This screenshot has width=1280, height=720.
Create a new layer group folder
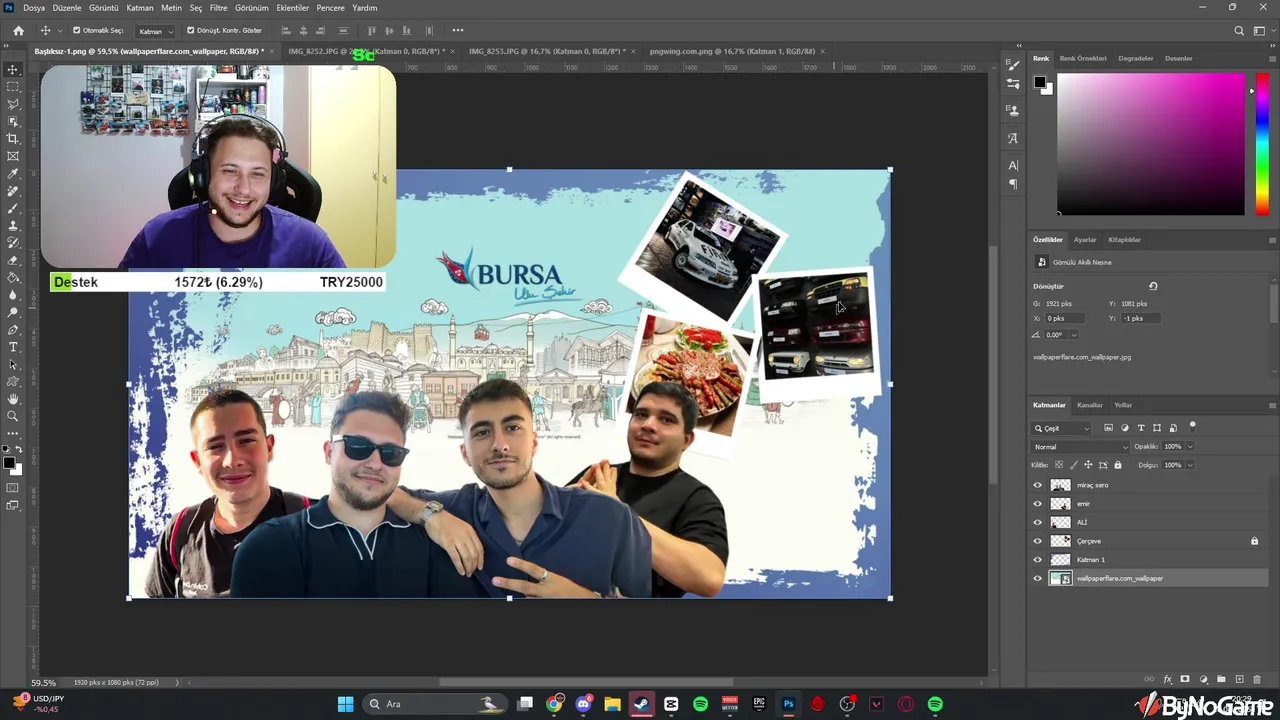coord(1221,679)
